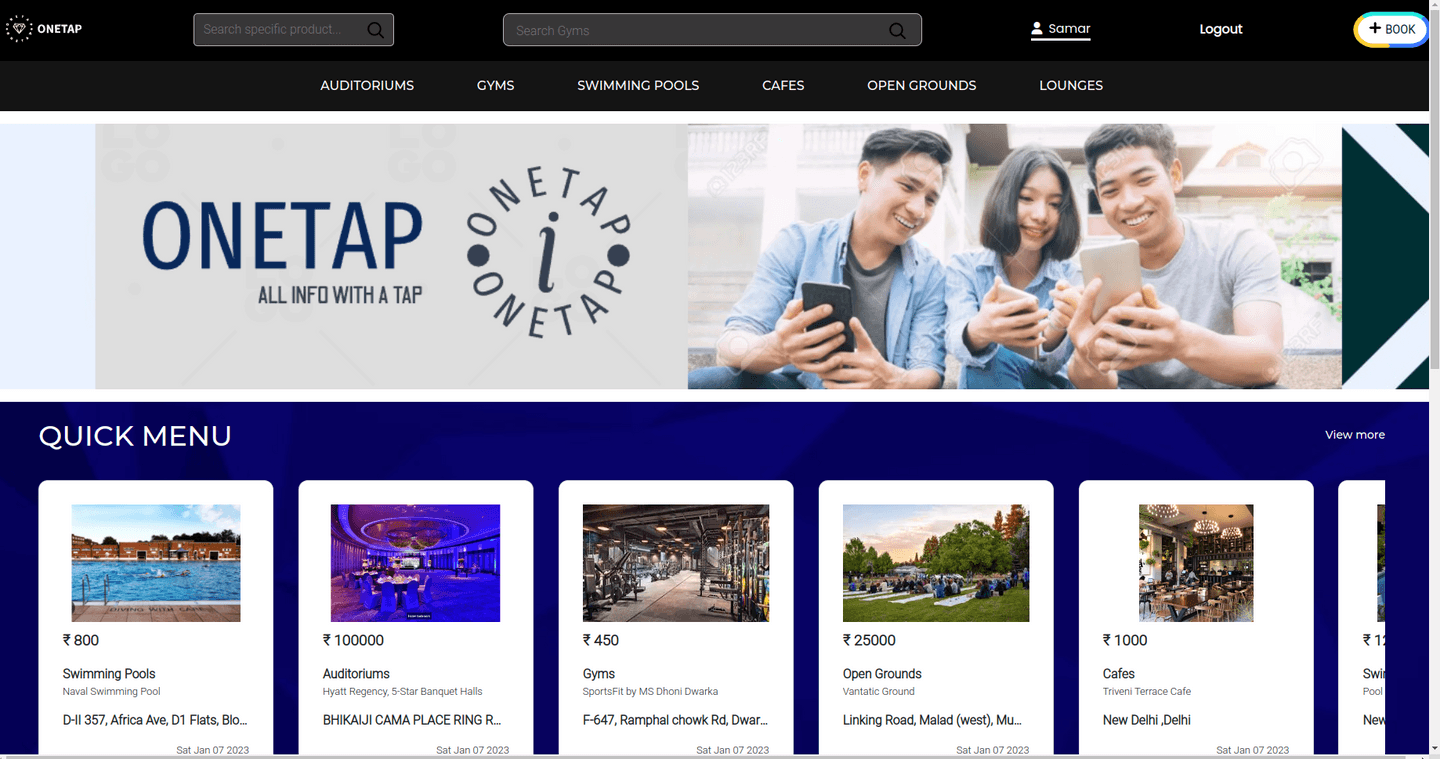Click the F-647, Ramphal chowk Rd address
The image size is (1440, 759).
tap(675, 720)
